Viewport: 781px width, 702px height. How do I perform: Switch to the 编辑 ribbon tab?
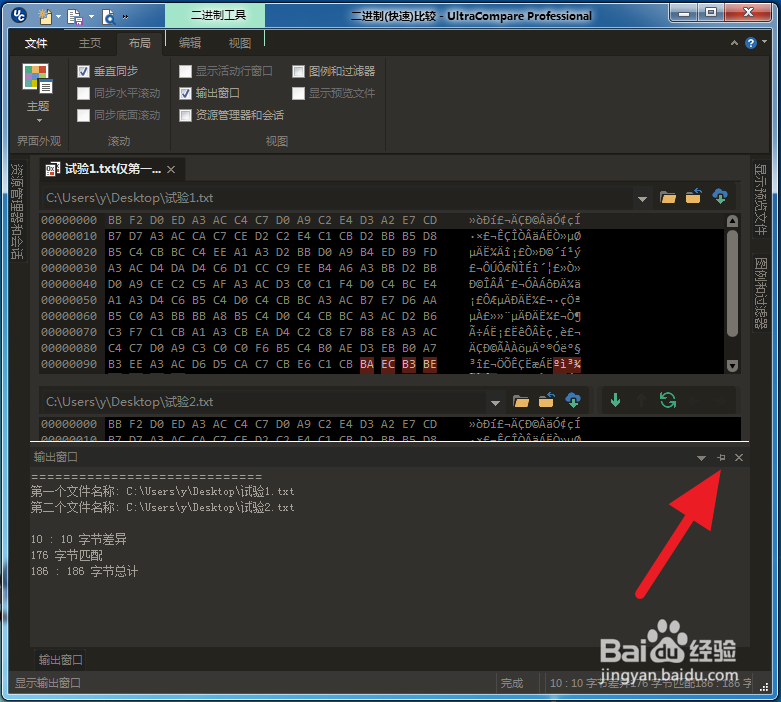(190, 43)
